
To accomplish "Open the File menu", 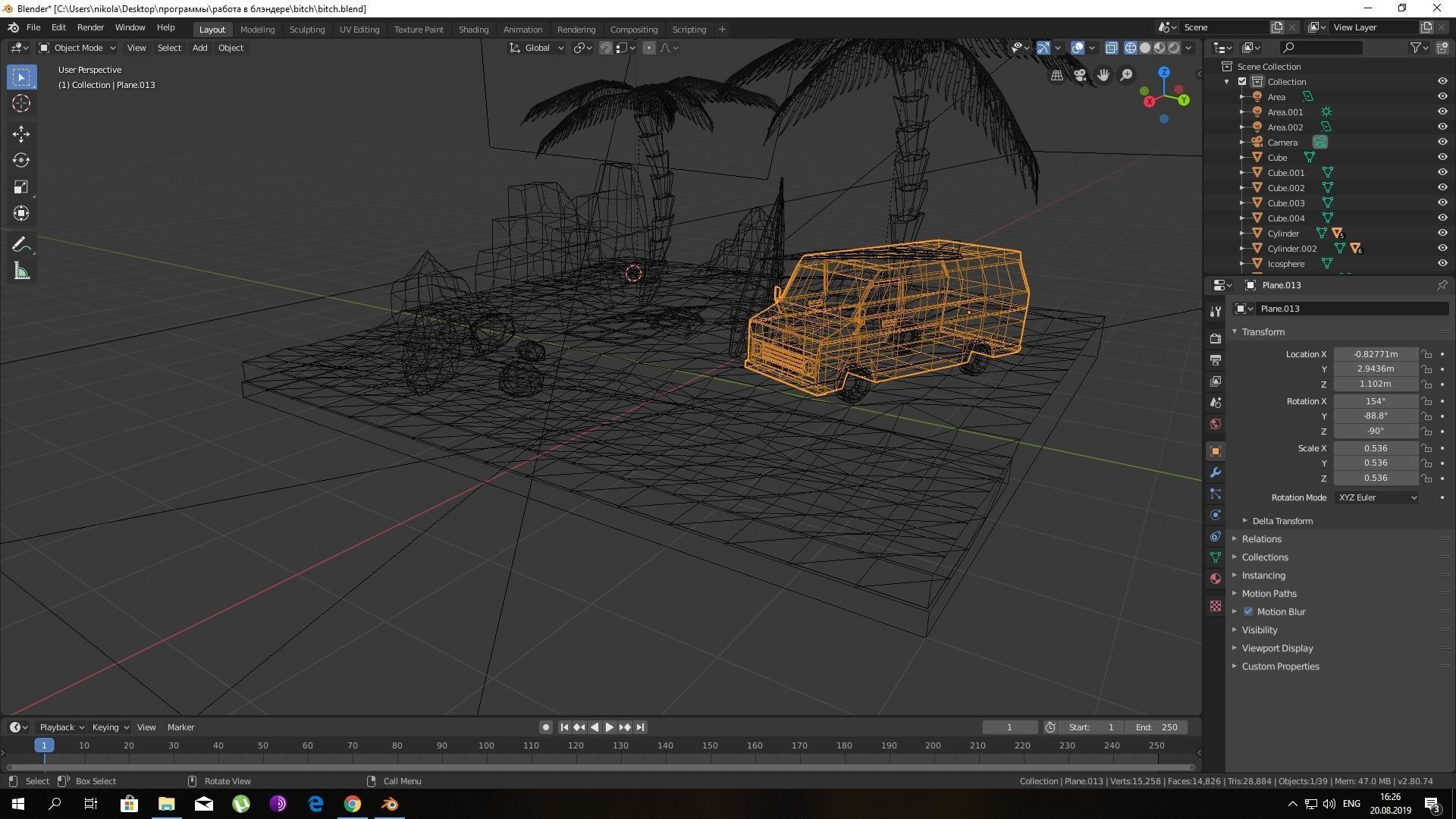I will click(x=33, y=27).
